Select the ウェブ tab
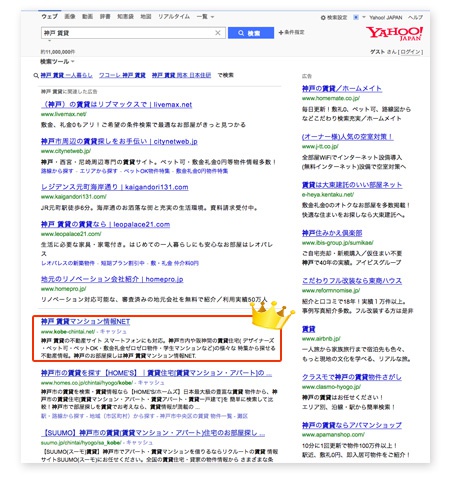 pyautogui.click(x=49, y=16)
